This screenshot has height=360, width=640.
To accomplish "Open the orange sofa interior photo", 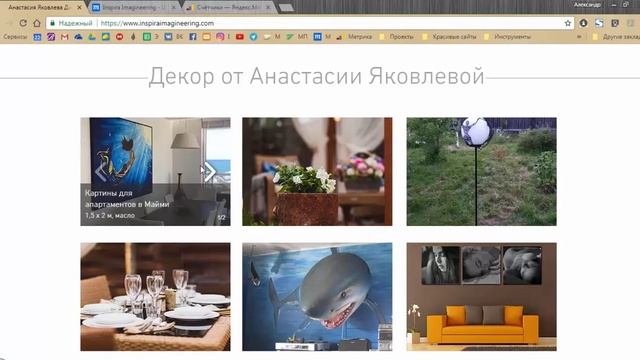I will (481, 297).
